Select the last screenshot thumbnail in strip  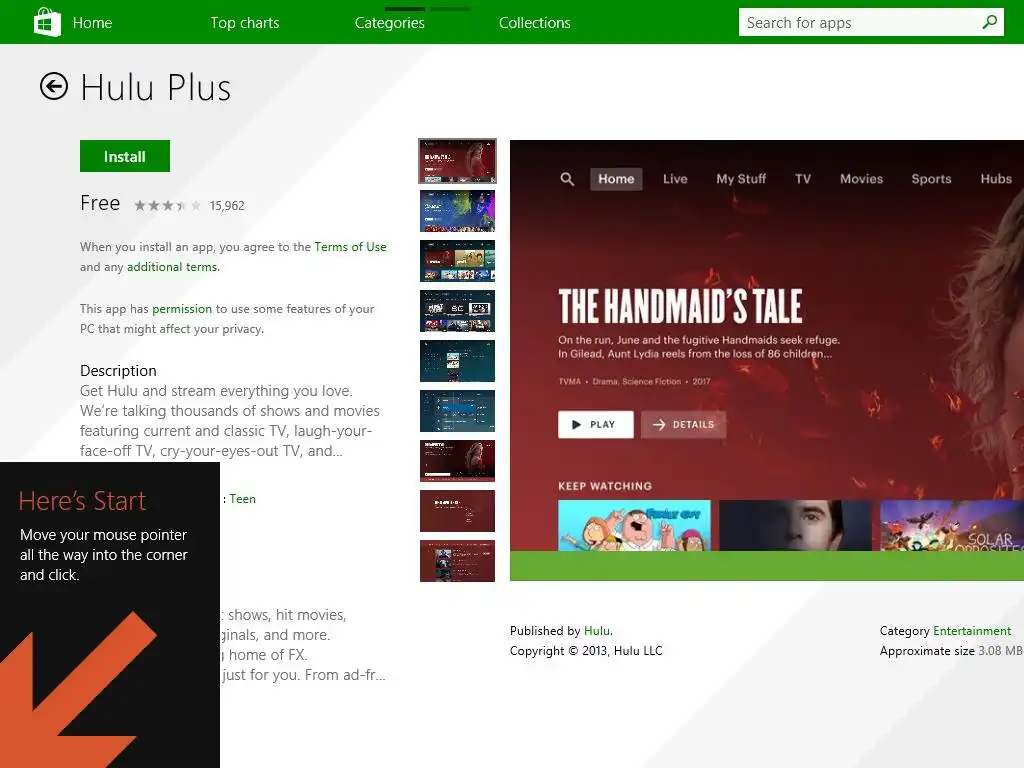[457, 561]
